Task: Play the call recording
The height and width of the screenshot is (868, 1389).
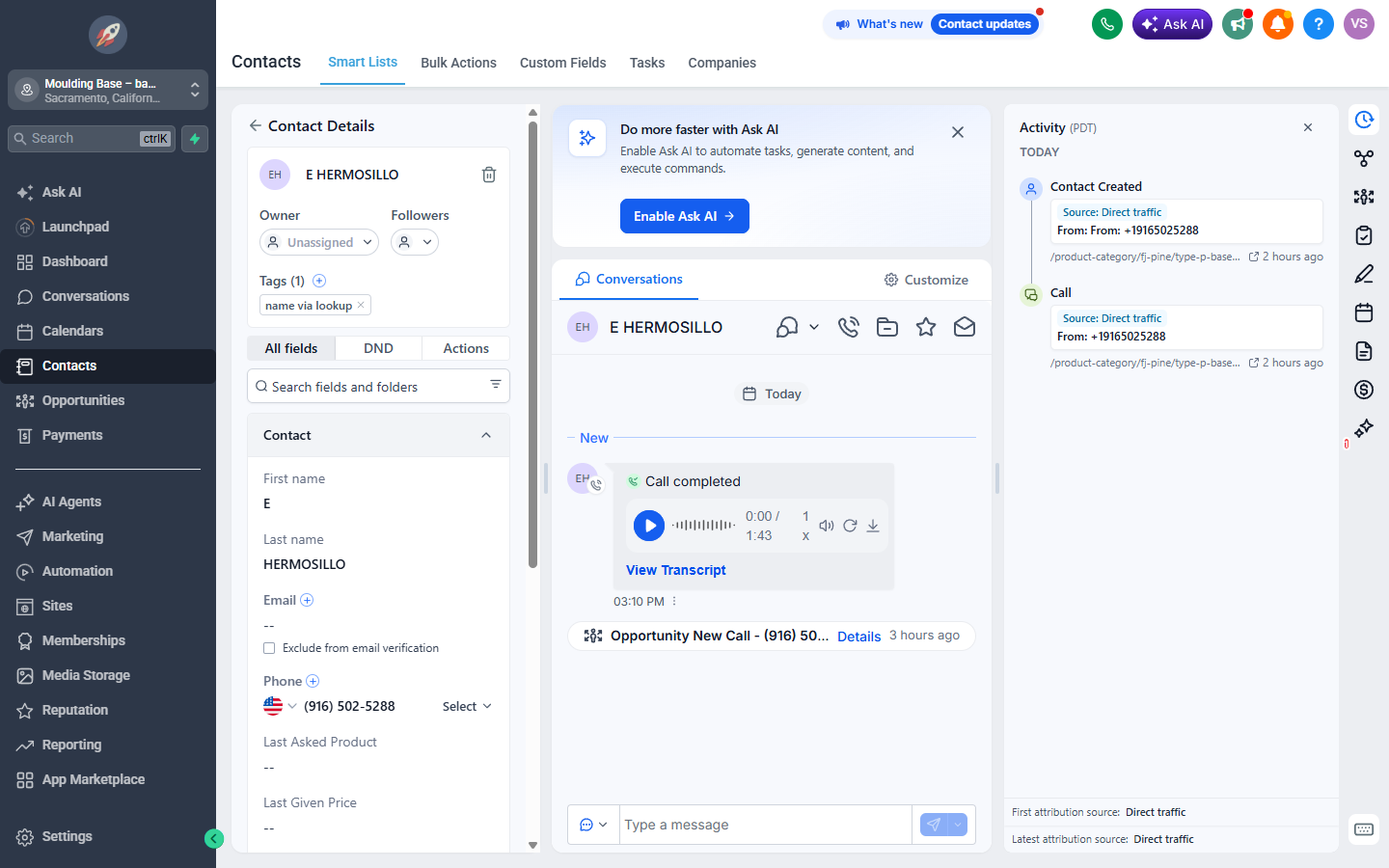Action: point(649,526)
